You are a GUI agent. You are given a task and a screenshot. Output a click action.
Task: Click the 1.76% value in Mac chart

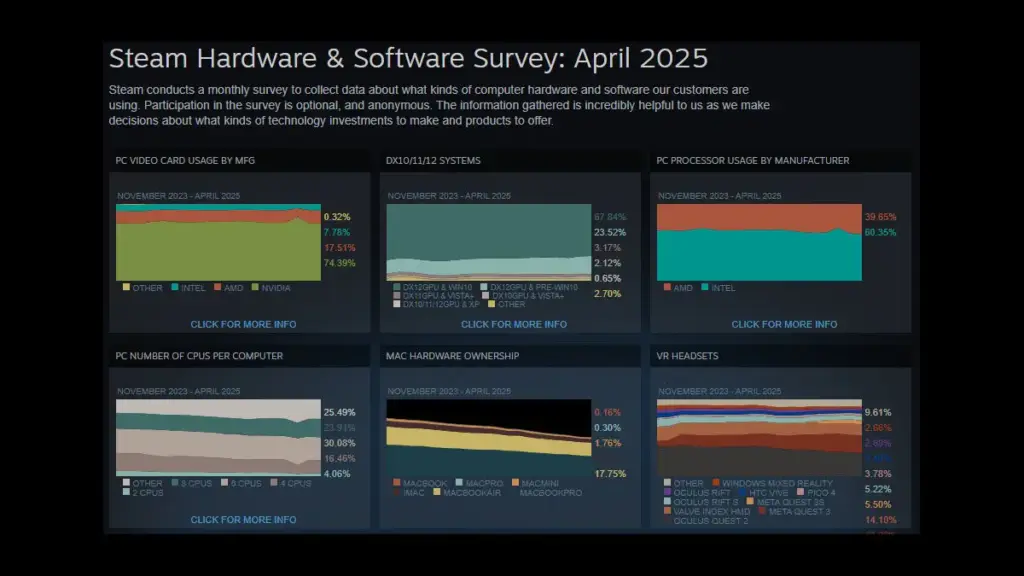607,443
